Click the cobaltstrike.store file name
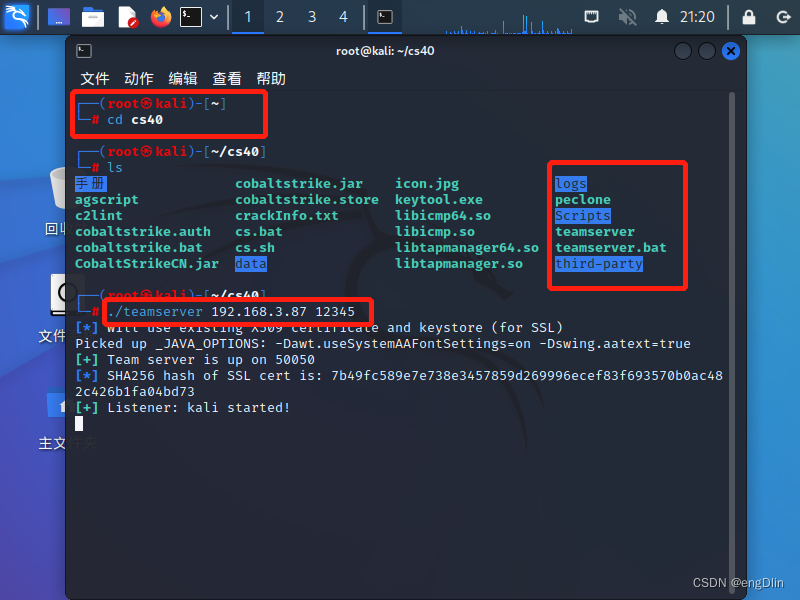Screen dimensions: 800x600 (307, 199)
